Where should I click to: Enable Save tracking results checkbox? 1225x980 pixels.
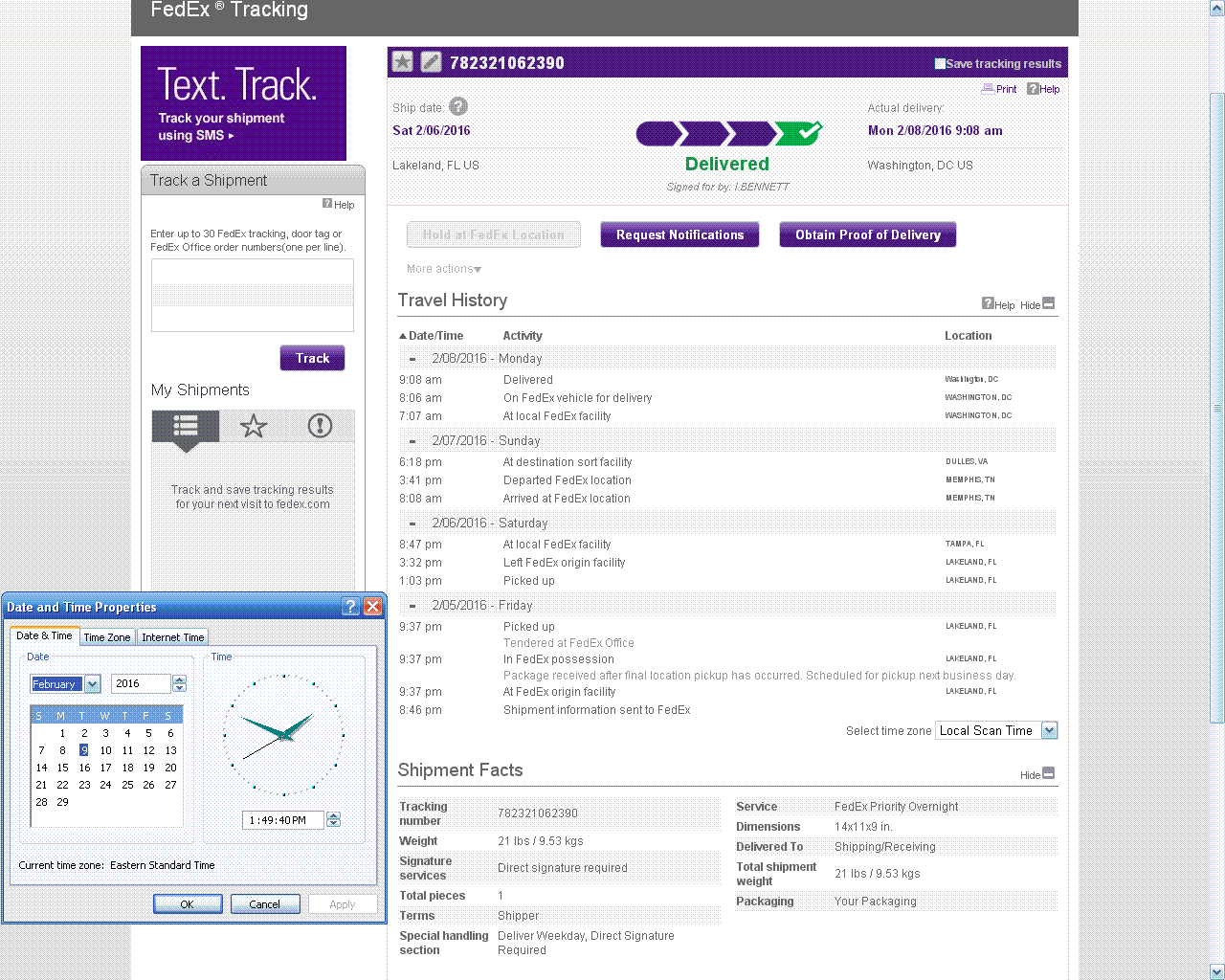pyautogui.click(x=940, y=64)
